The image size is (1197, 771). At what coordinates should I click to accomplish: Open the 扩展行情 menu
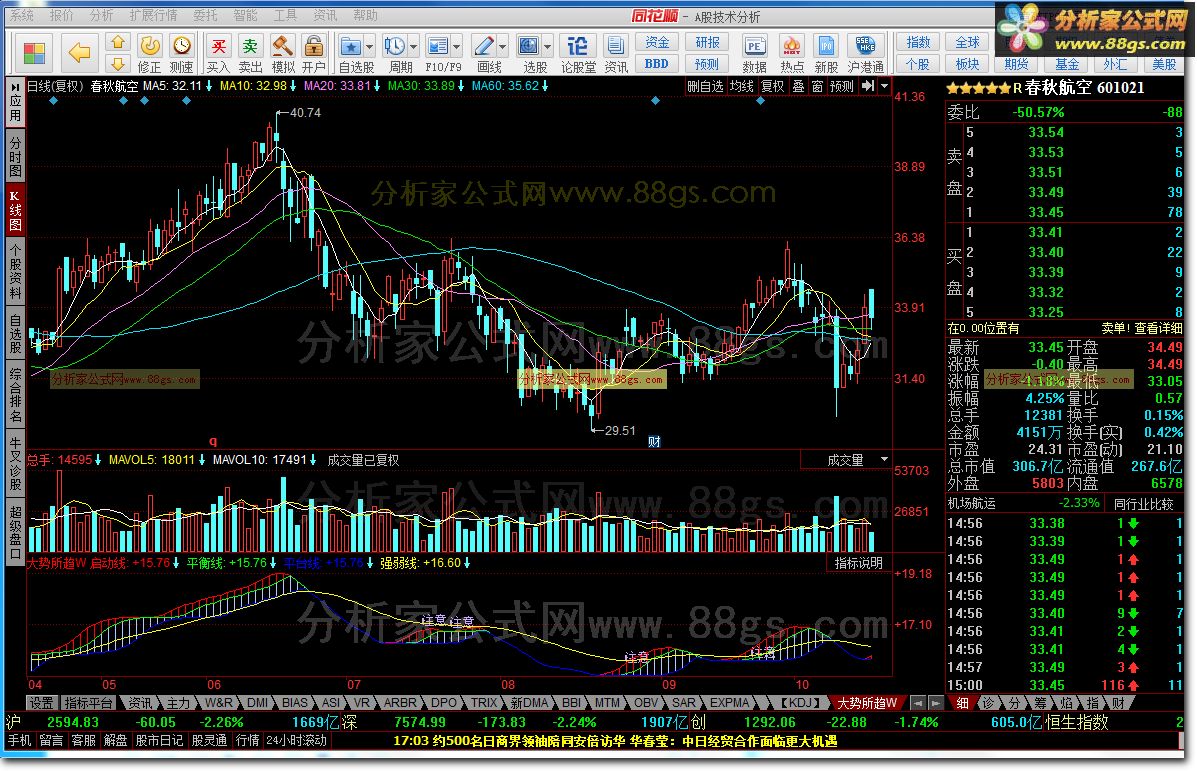[153, 15]
